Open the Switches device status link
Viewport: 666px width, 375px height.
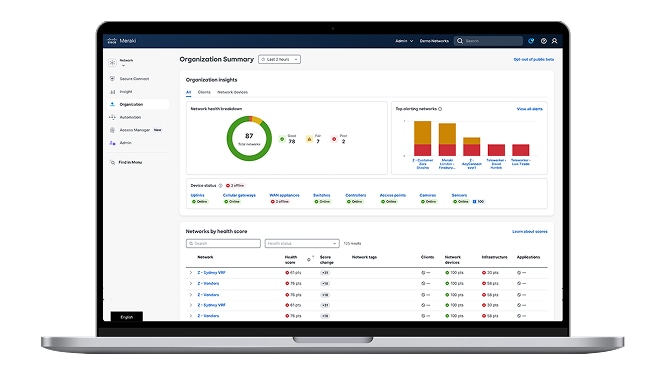click(x=322, y=195)
